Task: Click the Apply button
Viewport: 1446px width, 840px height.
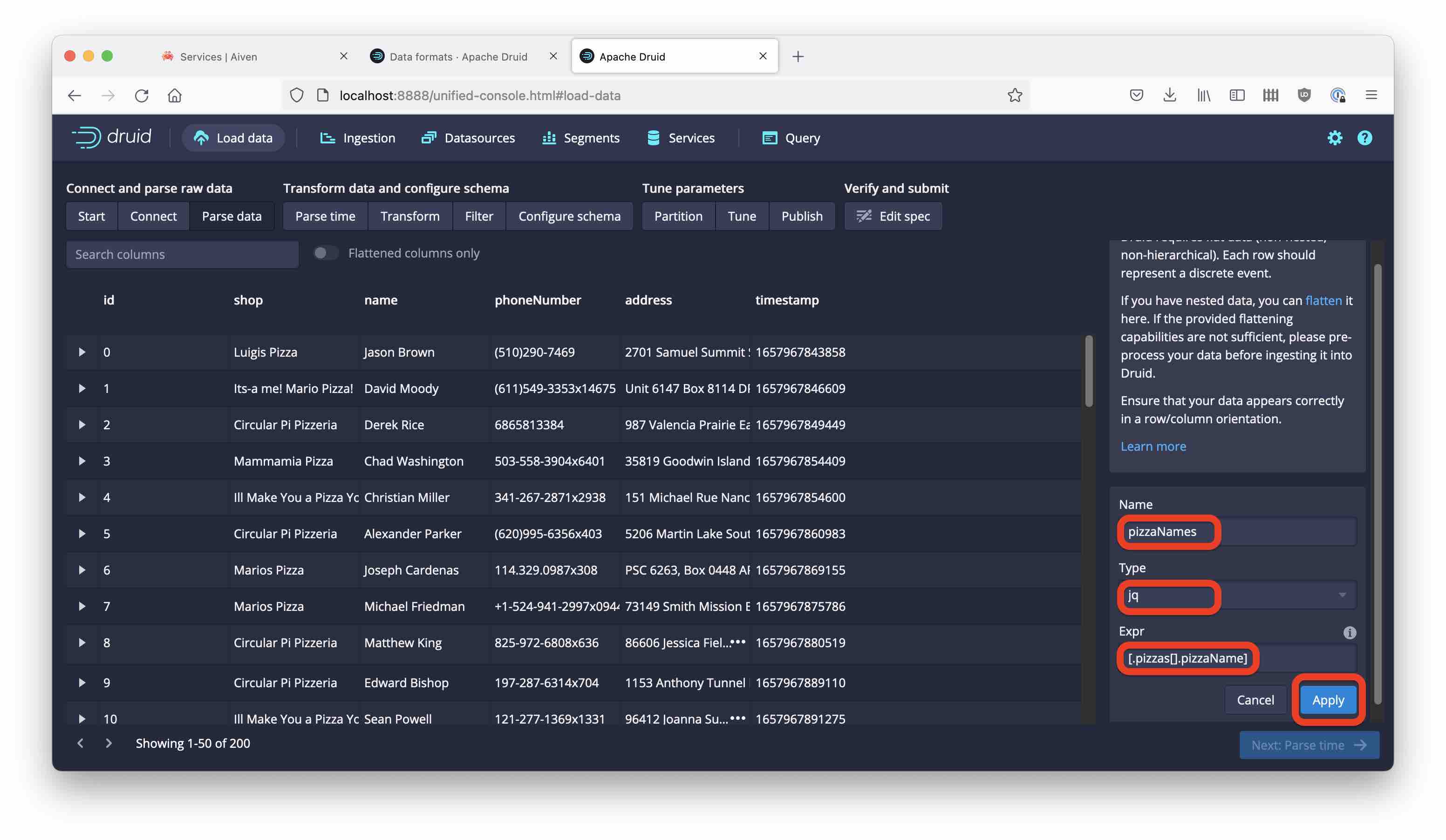Action: 1328,700
